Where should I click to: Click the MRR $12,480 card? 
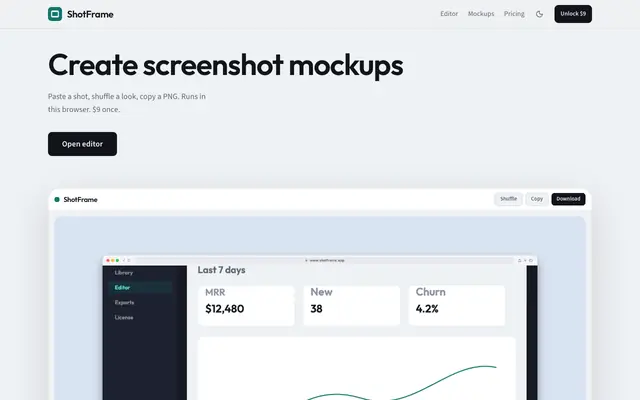pyautogui.click(x=246, y=305)
